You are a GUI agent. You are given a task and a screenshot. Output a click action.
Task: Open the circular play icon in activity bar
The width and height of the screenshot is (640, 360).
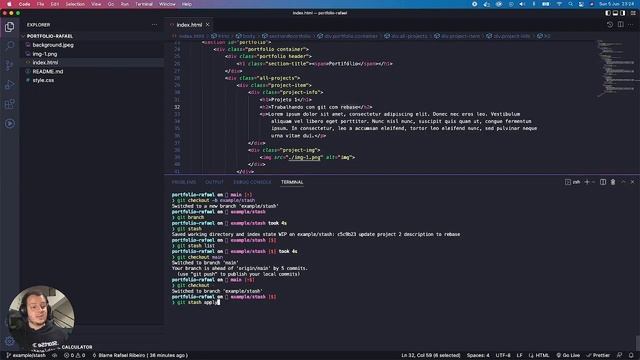pos(9,123)
